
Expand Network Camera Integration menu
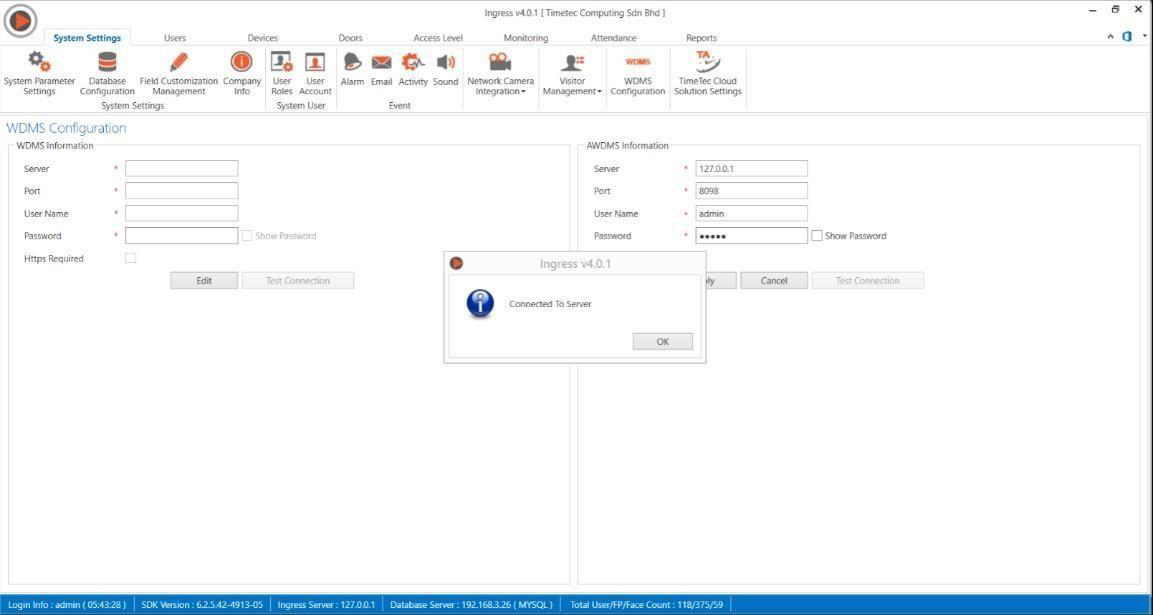[501, 74]
